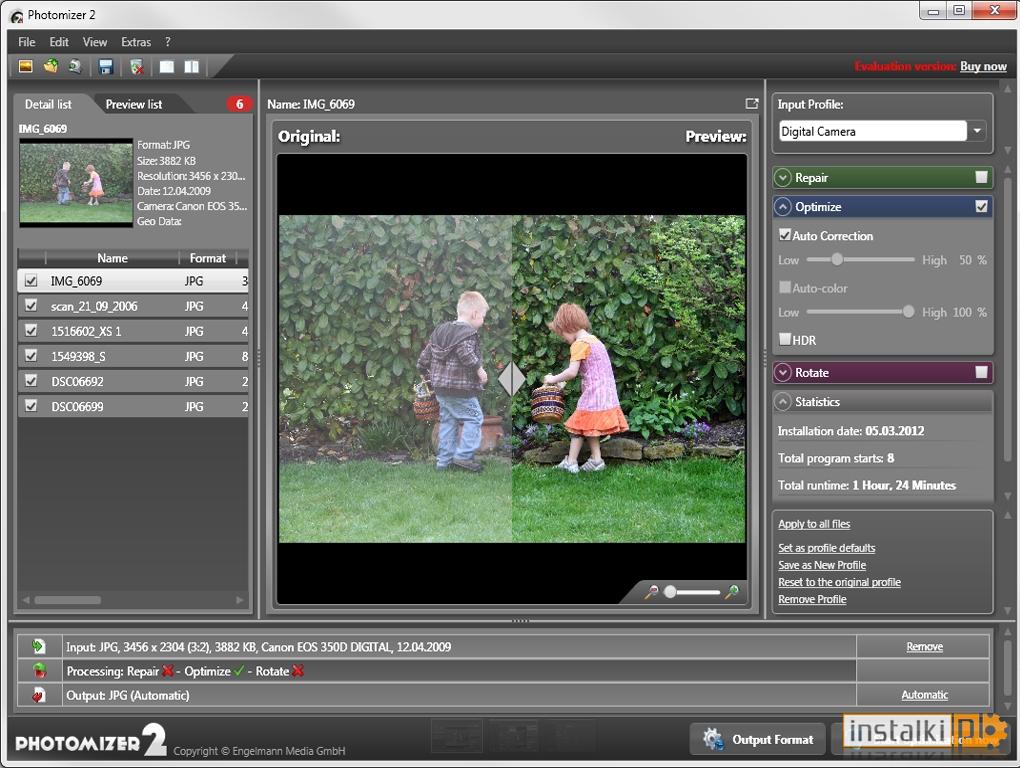Uncheck scan_21_09_2006 in the file list
The width and height of the screenshot is (1020, 768).
coord(31,305)
